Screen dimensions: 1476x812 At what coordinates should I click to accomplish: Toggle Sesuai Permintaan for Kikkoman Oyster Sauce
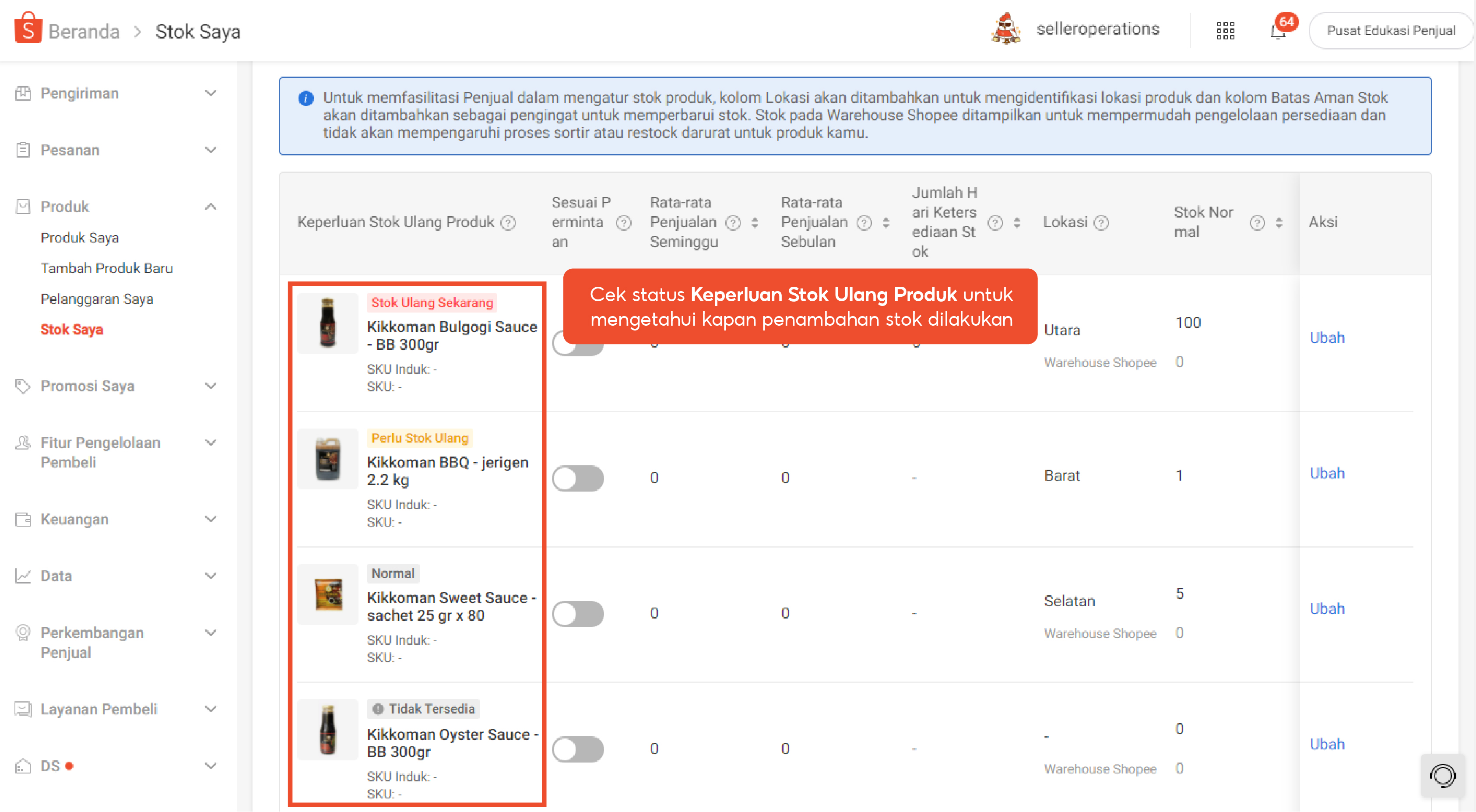pyautogui.click(x=577, y=749)
